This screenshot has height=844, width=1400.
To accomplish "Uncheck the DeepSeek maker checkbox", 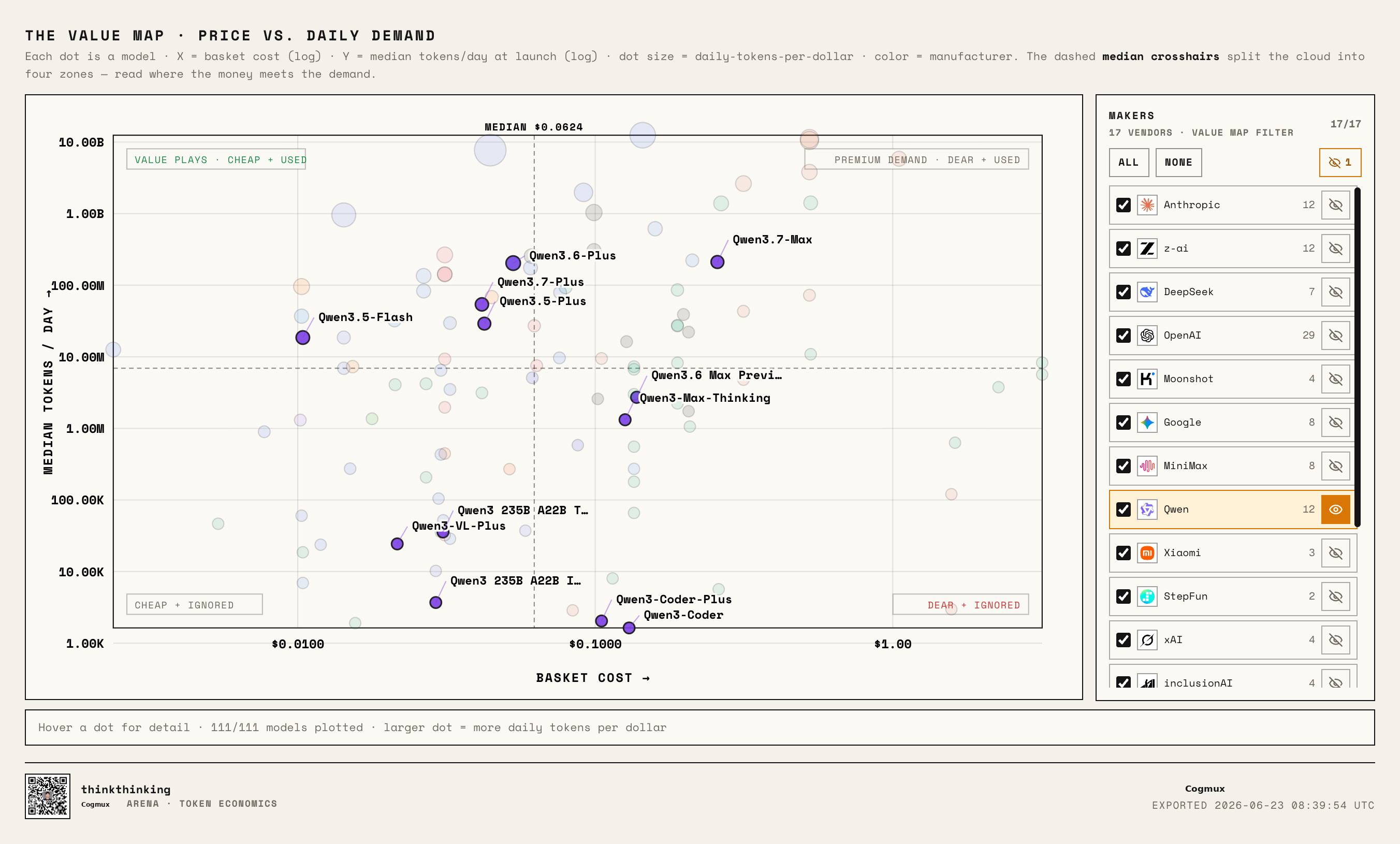I will (x=1124, y=292).
